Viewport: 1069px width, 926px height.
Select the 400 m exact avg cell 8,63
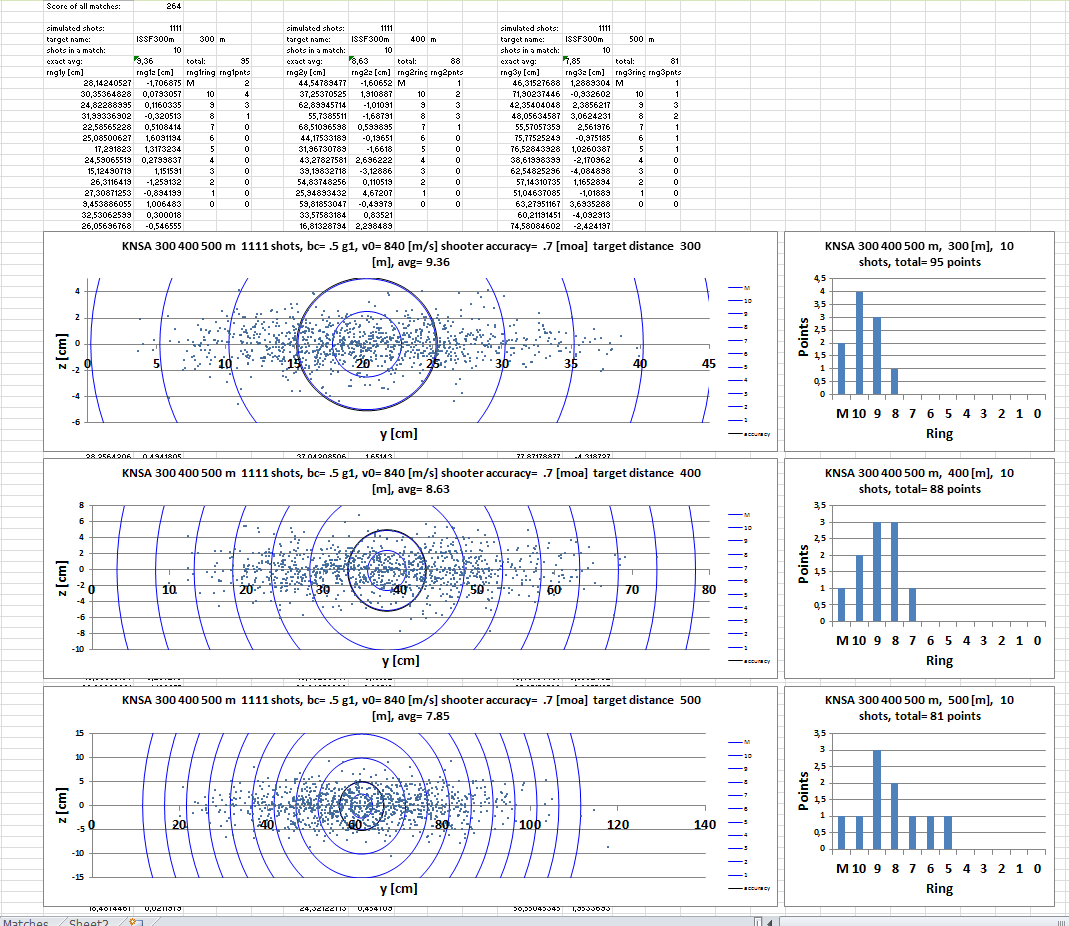(372, 61)
